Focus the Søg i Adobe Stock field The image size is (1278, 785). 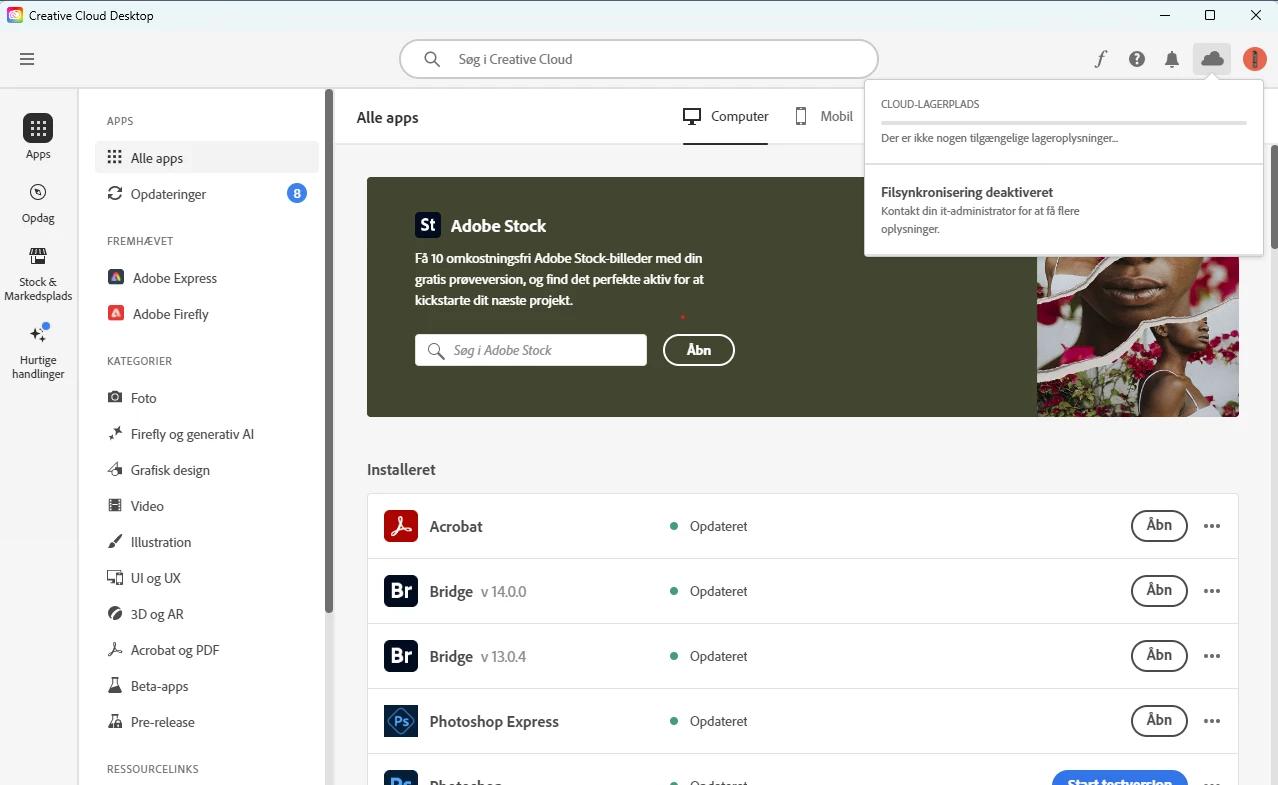[x=531, y=350]
